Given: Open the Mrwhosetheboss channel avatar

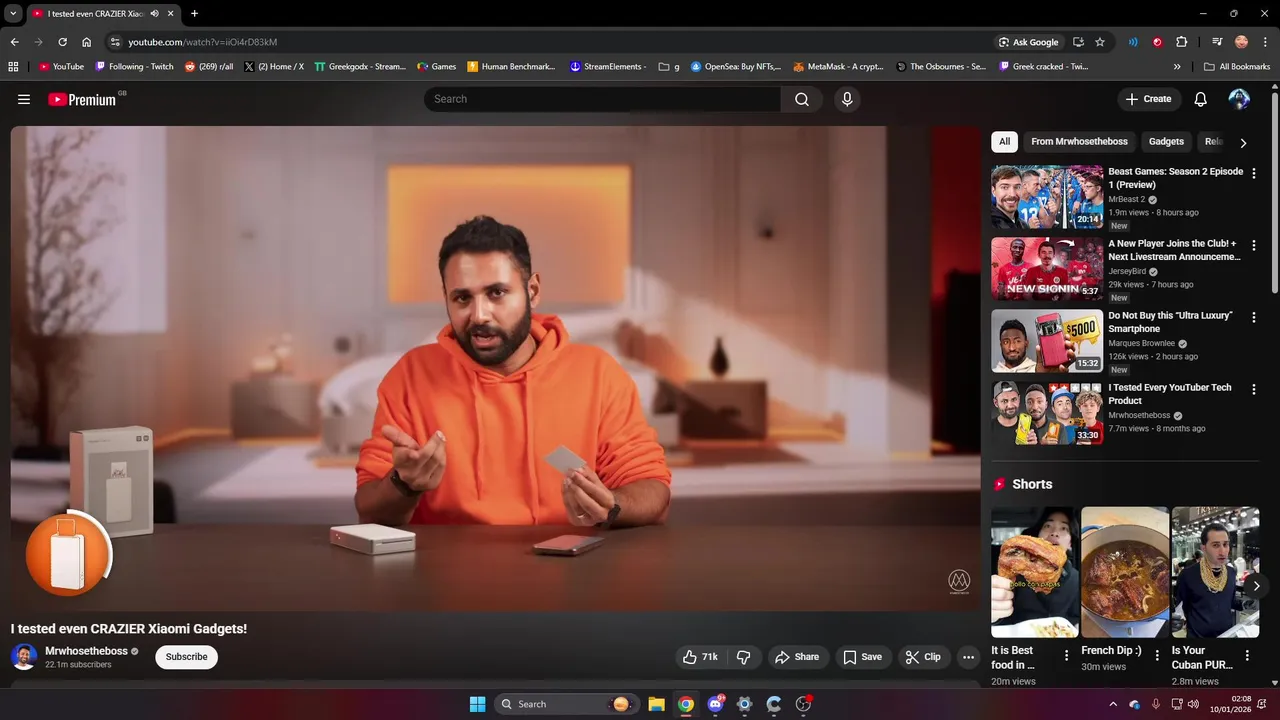Looking at the screenshot, I should click(24, 657).
